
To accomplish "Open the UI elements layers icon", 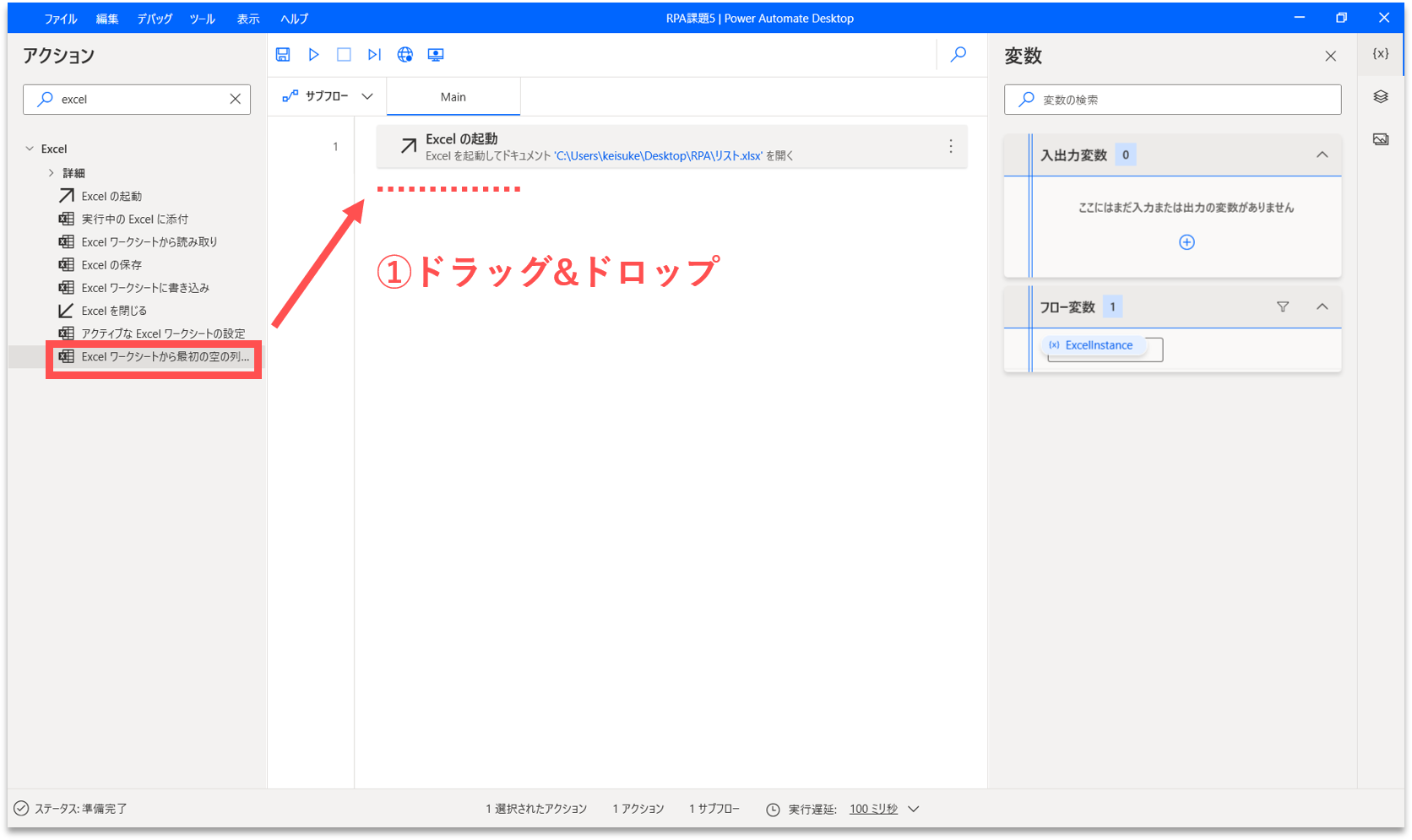I will [1381, 97].
